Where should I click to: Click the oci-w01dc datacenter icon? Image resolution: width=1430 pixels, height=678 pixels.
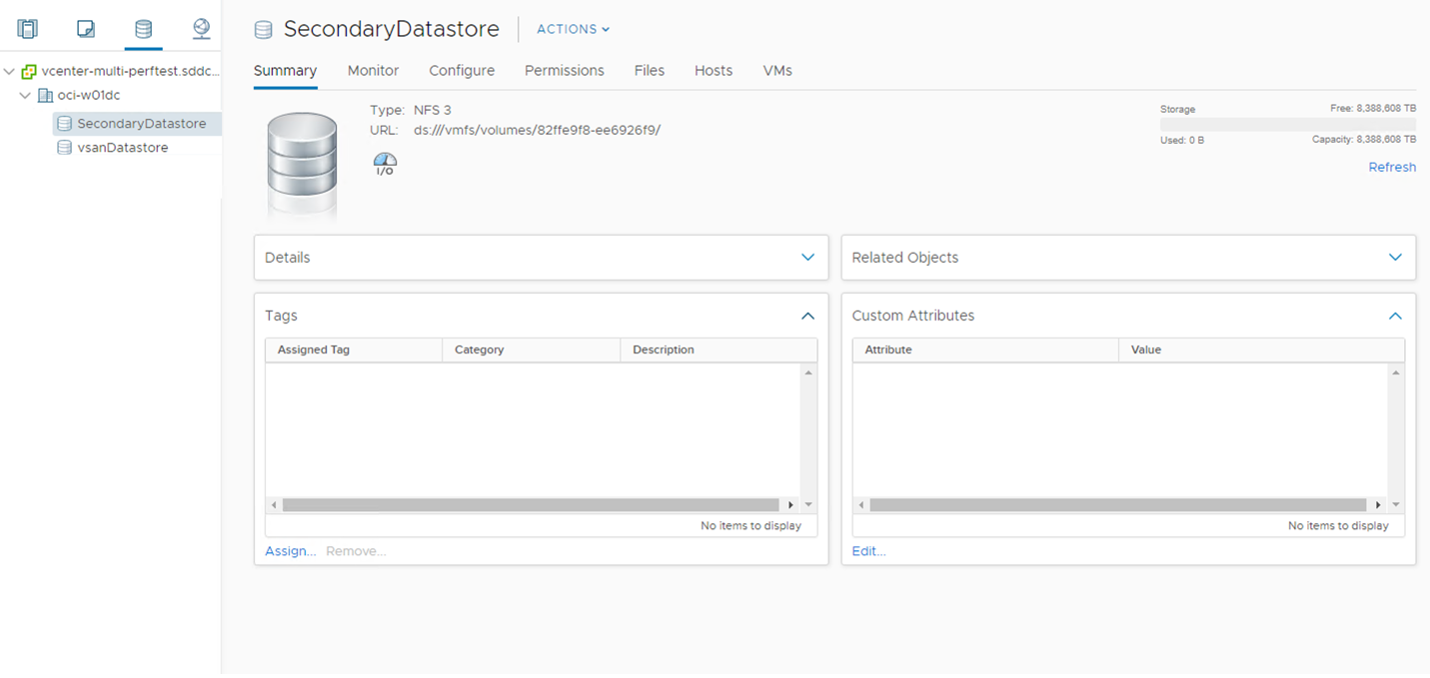coord(44,95)
